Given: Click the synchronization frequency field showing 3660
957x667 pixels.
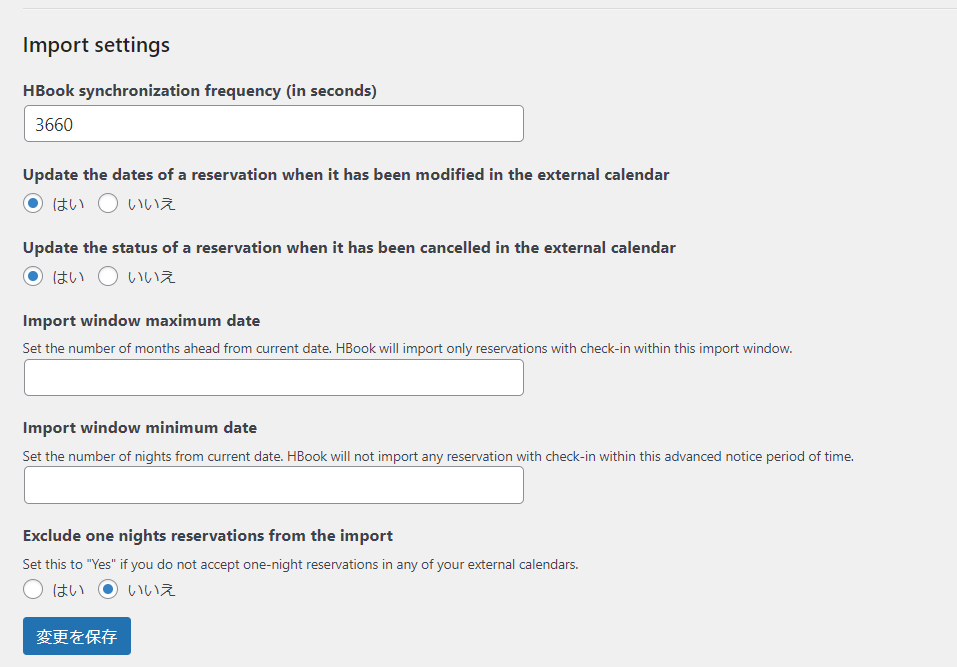Looking at the screenshot, I should 273,124.
